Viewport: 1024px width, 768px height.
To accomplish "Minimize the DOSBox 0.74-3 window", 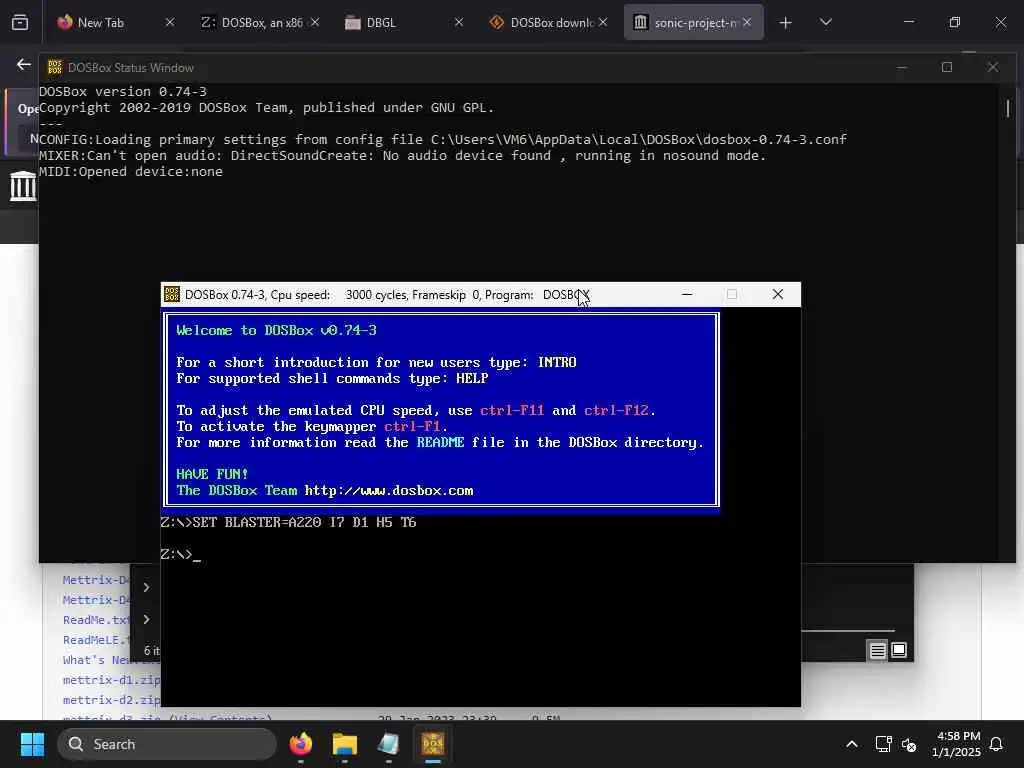I will point(687,295).
